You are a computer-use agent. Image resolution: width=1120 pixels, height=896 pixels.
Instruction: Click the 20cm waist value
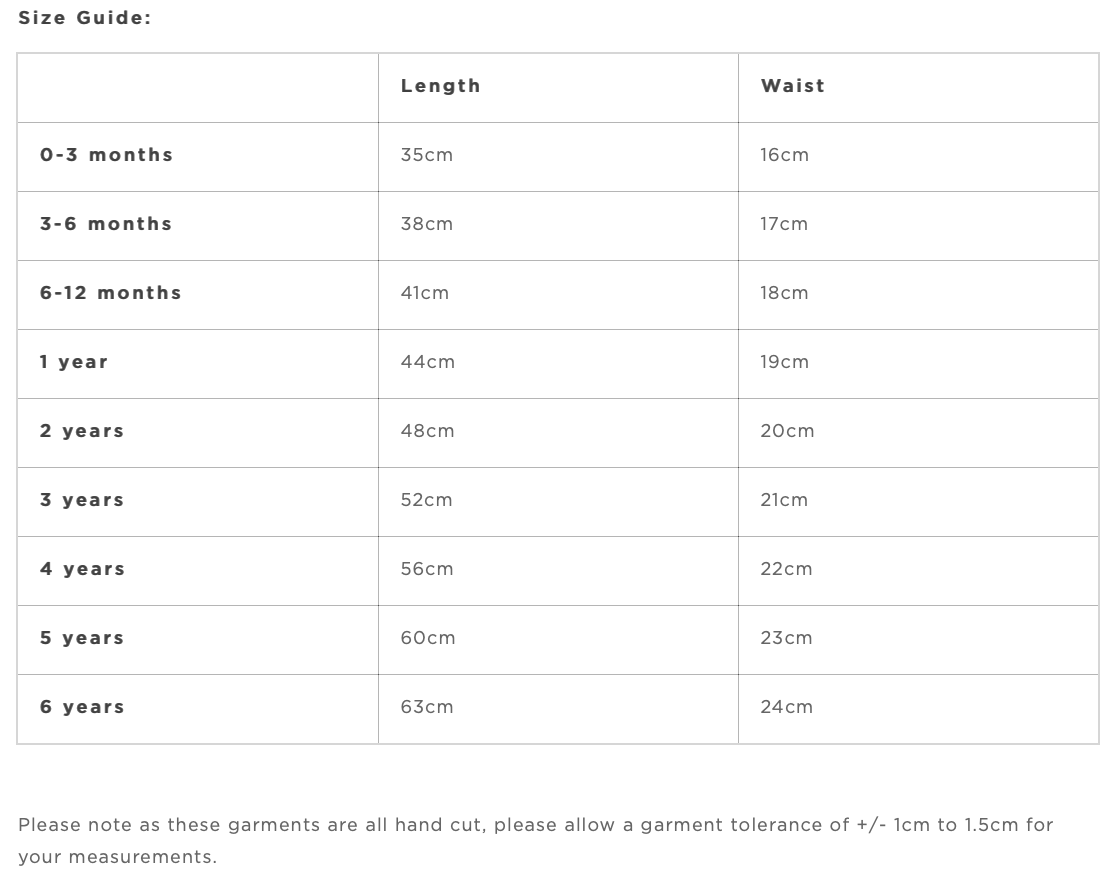787,431
